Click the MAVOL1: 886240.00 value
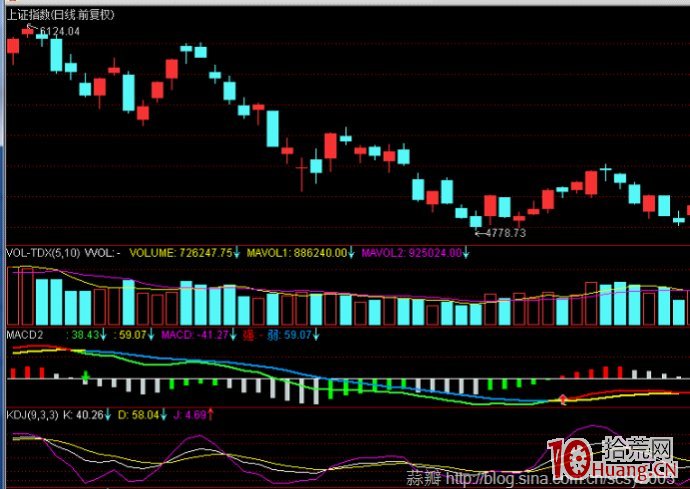The image size is (690, 489). click(x=297, y=253)
